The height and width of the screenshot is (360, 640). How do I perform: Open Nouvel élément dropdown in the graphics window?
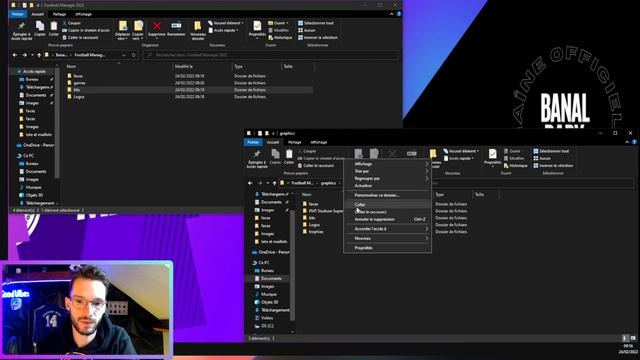click(x=461, y=151)
